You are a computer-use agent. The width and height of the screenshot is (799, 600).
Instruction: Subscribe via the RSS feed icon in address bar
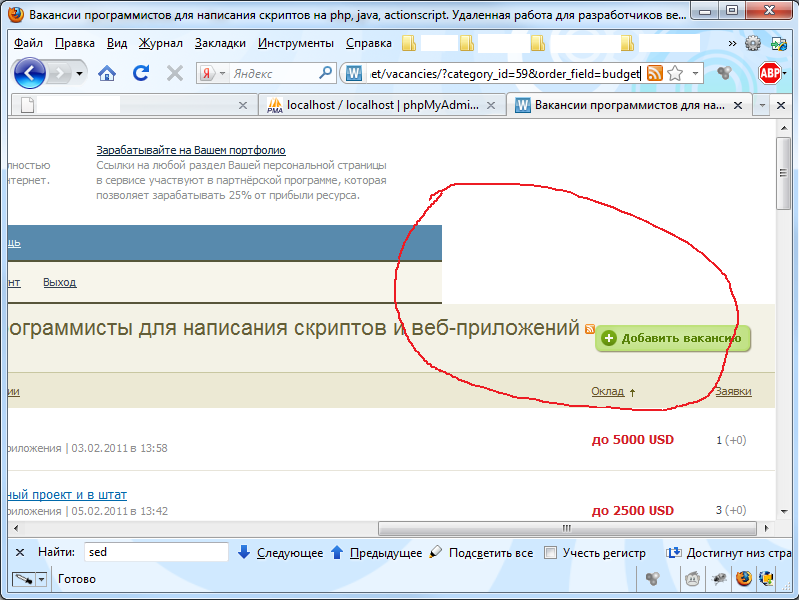(x=655, y=74)
